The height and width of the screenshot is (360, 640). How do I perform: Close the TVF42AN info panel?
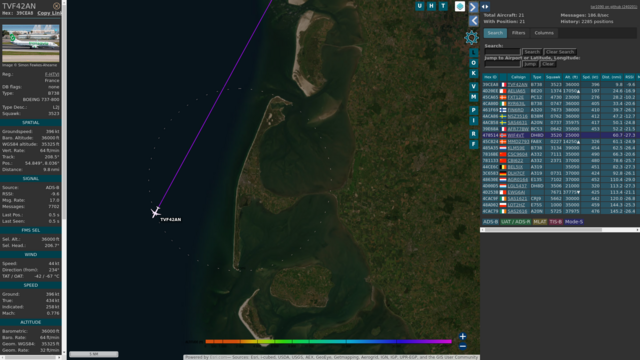[x=57, y=6]
